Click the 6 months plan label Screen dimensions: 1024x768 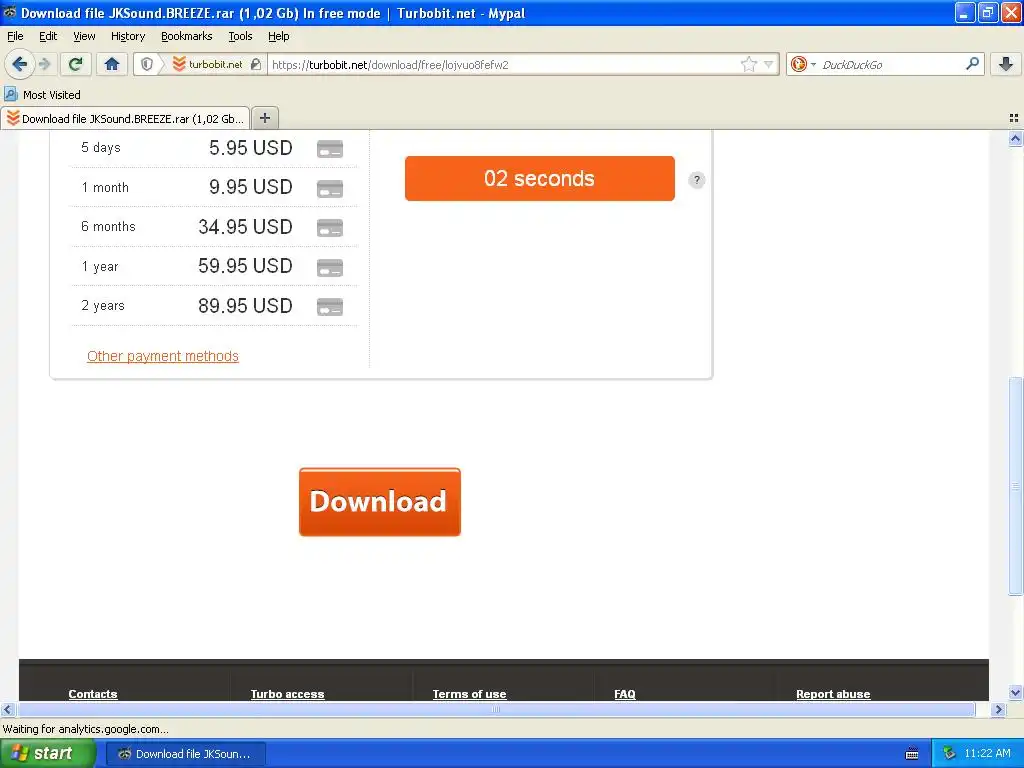tap(108, 227)
